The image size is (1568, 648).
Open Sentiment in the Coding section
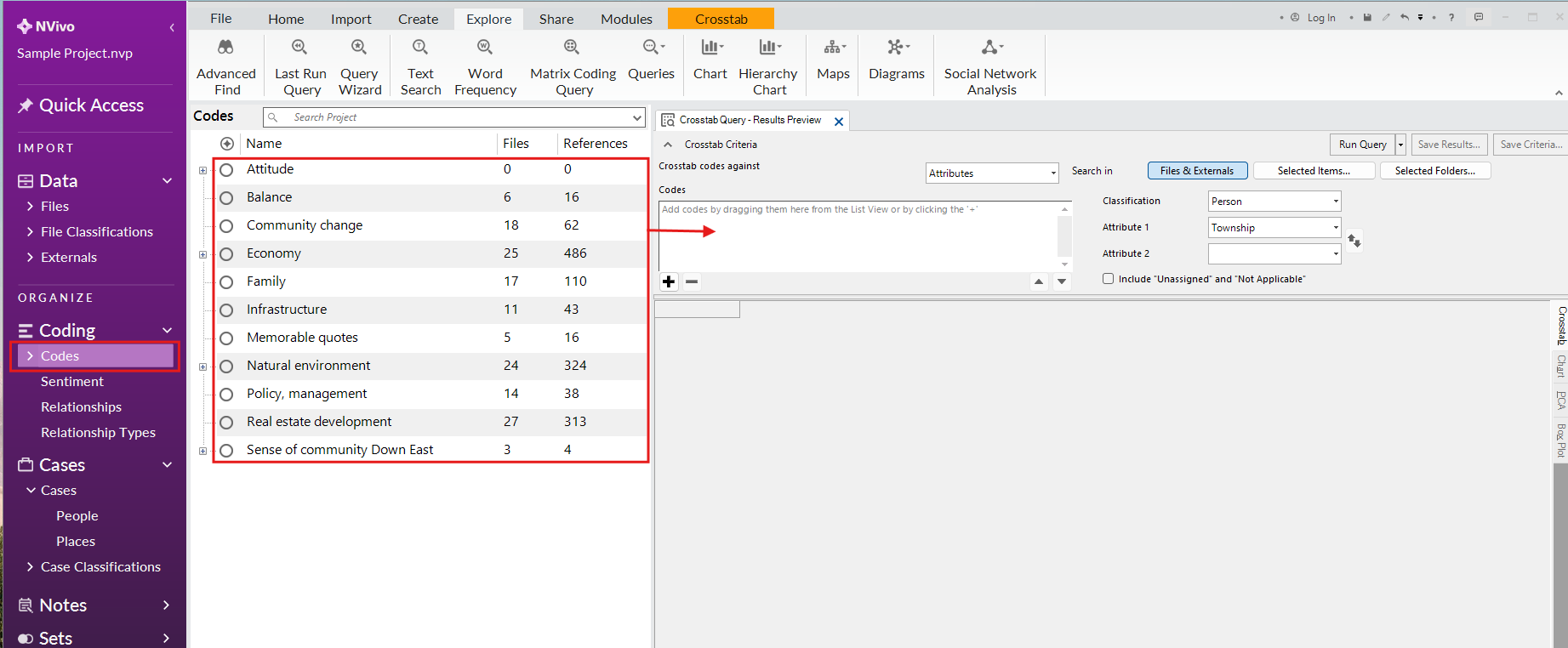pos(72,382)
